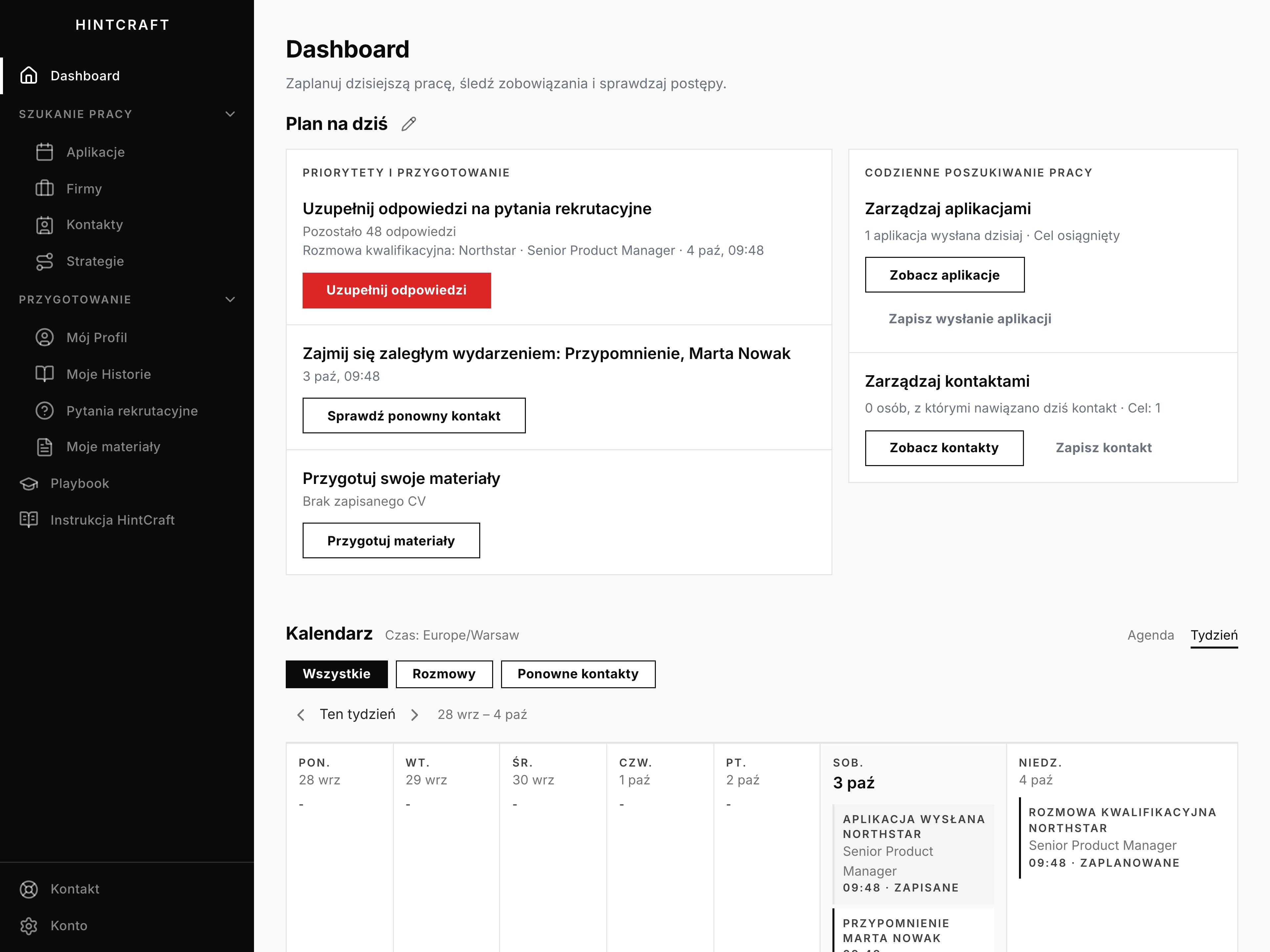1270x952 pixels.
Task: Filter calendar by Ponowne kontakty
Action: (577, 674)
